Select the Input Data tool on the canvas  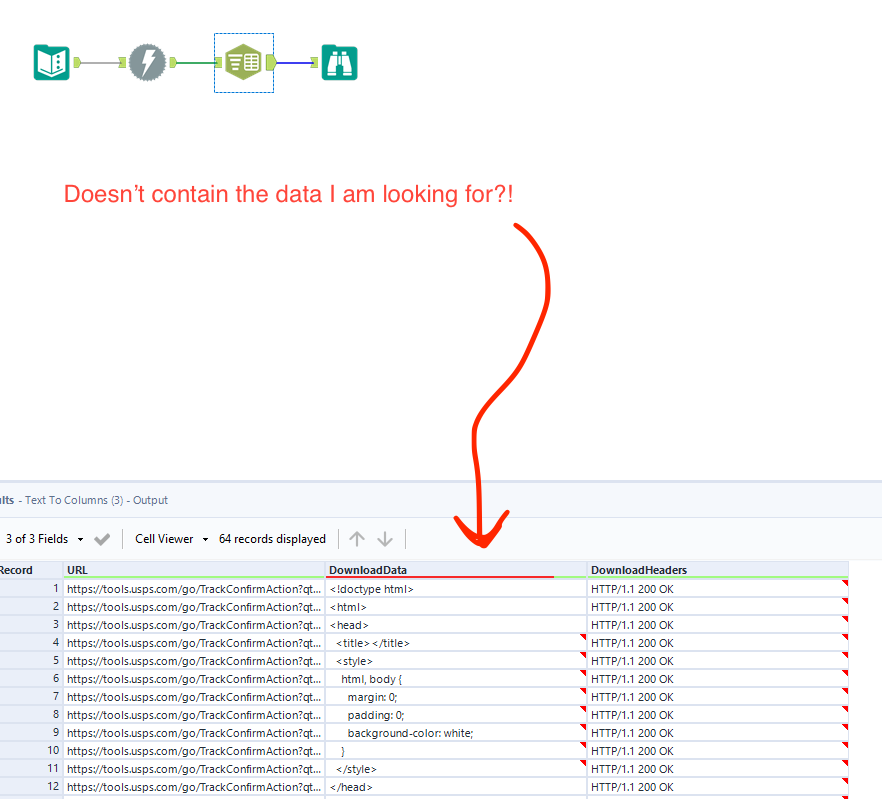pyautogui.click(x=50, y=62)
